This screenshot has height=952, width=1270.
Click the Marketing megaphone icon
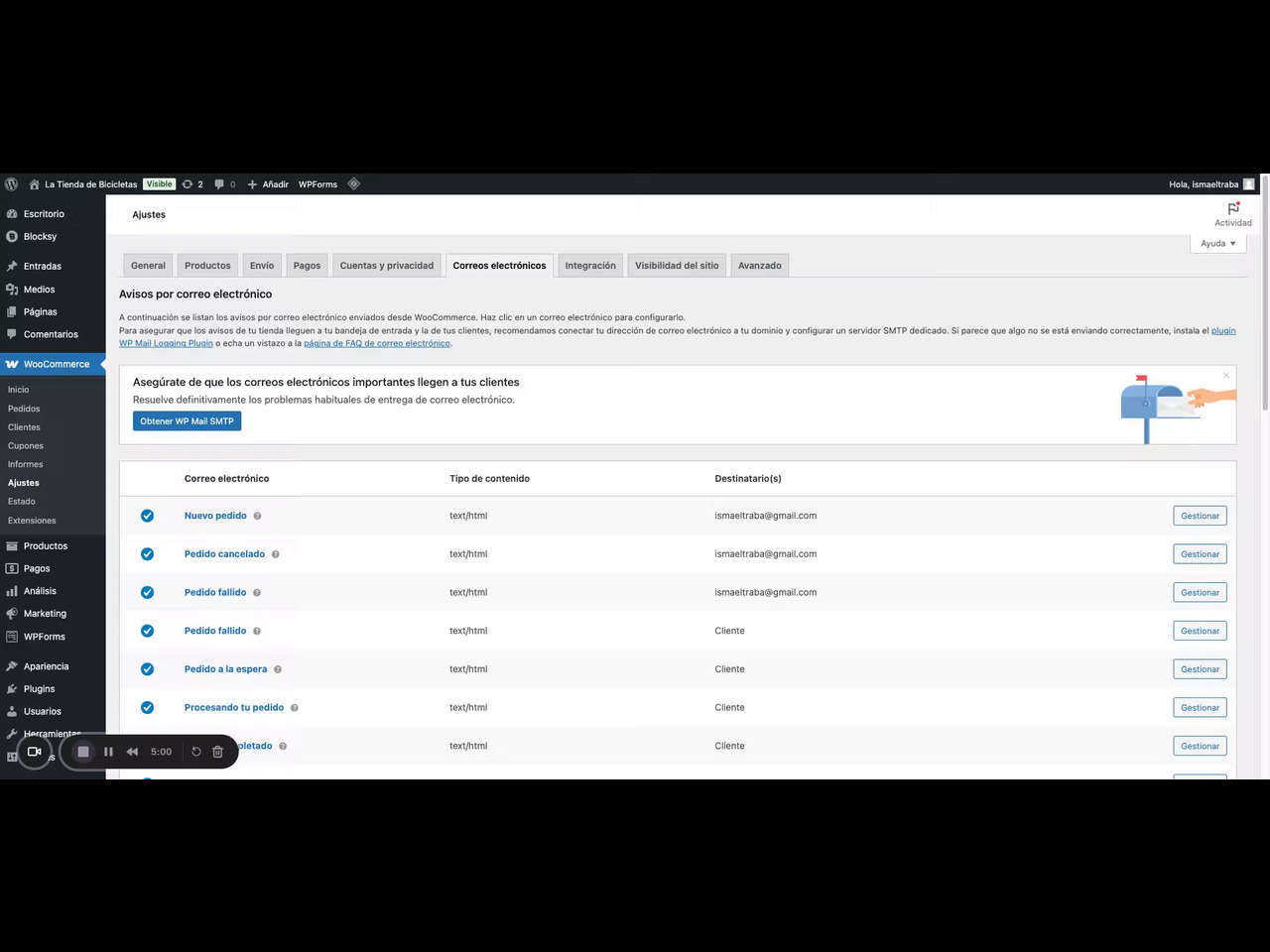[12, 614]
